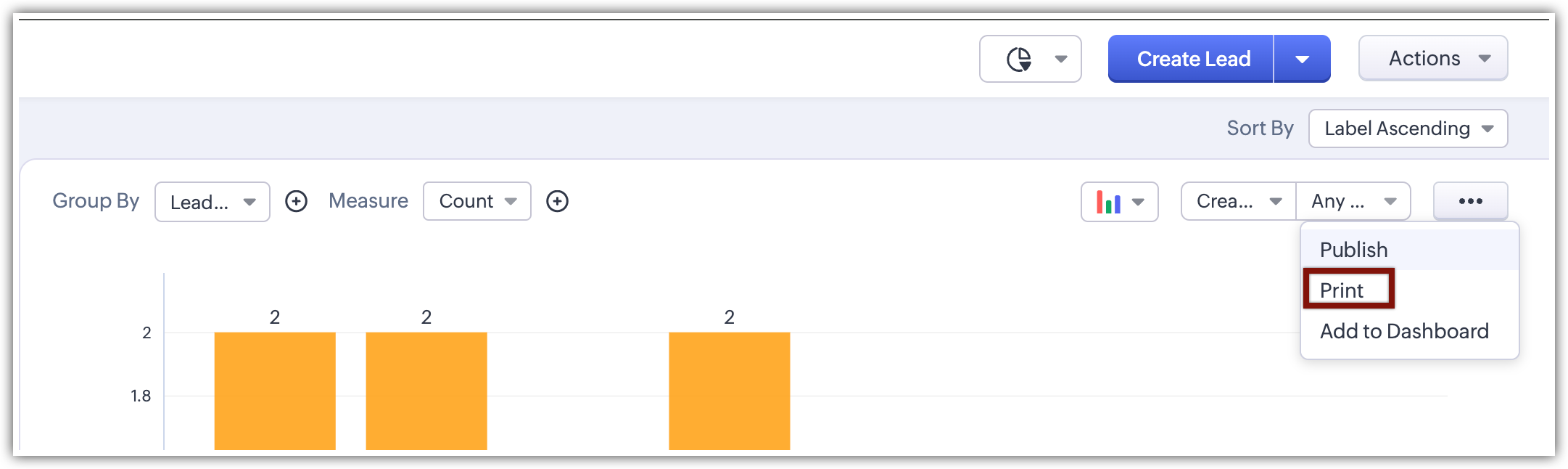Open the Group By Lead dropdown
The image size is (1568, 469).
click(212, 202)
